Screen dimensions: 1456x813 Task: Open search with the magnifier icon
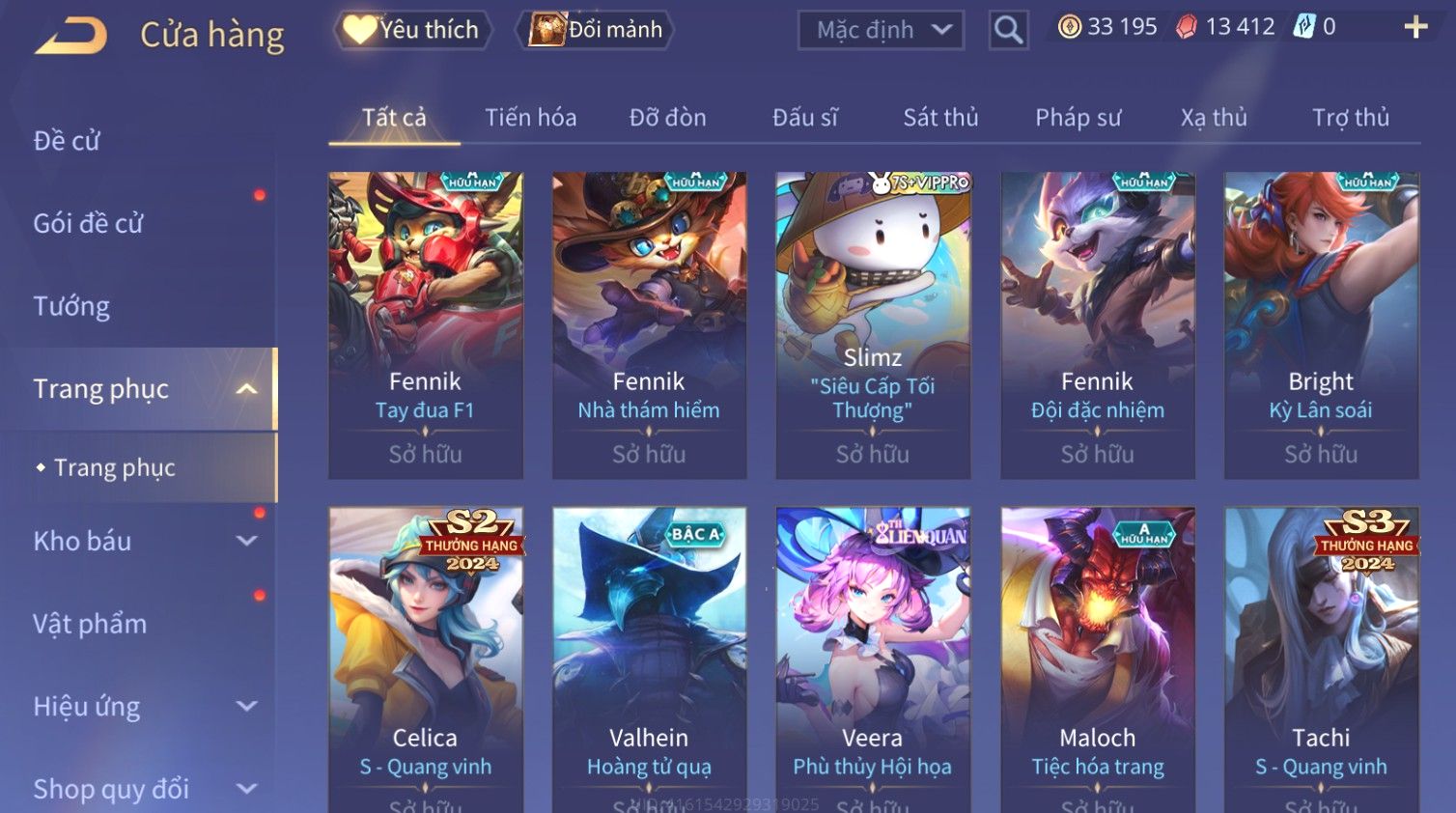[x=1008, y=30]
